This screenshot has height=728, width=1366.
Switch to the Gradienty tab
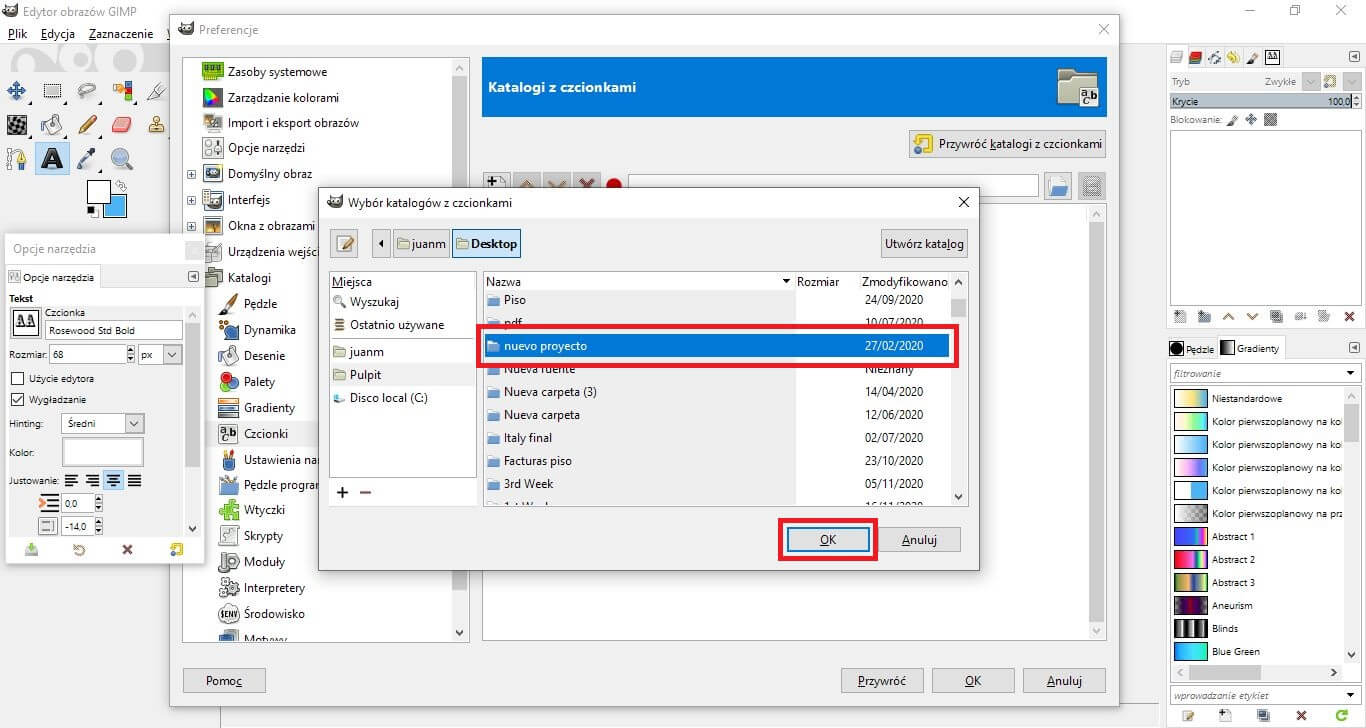click(1249, 349)
